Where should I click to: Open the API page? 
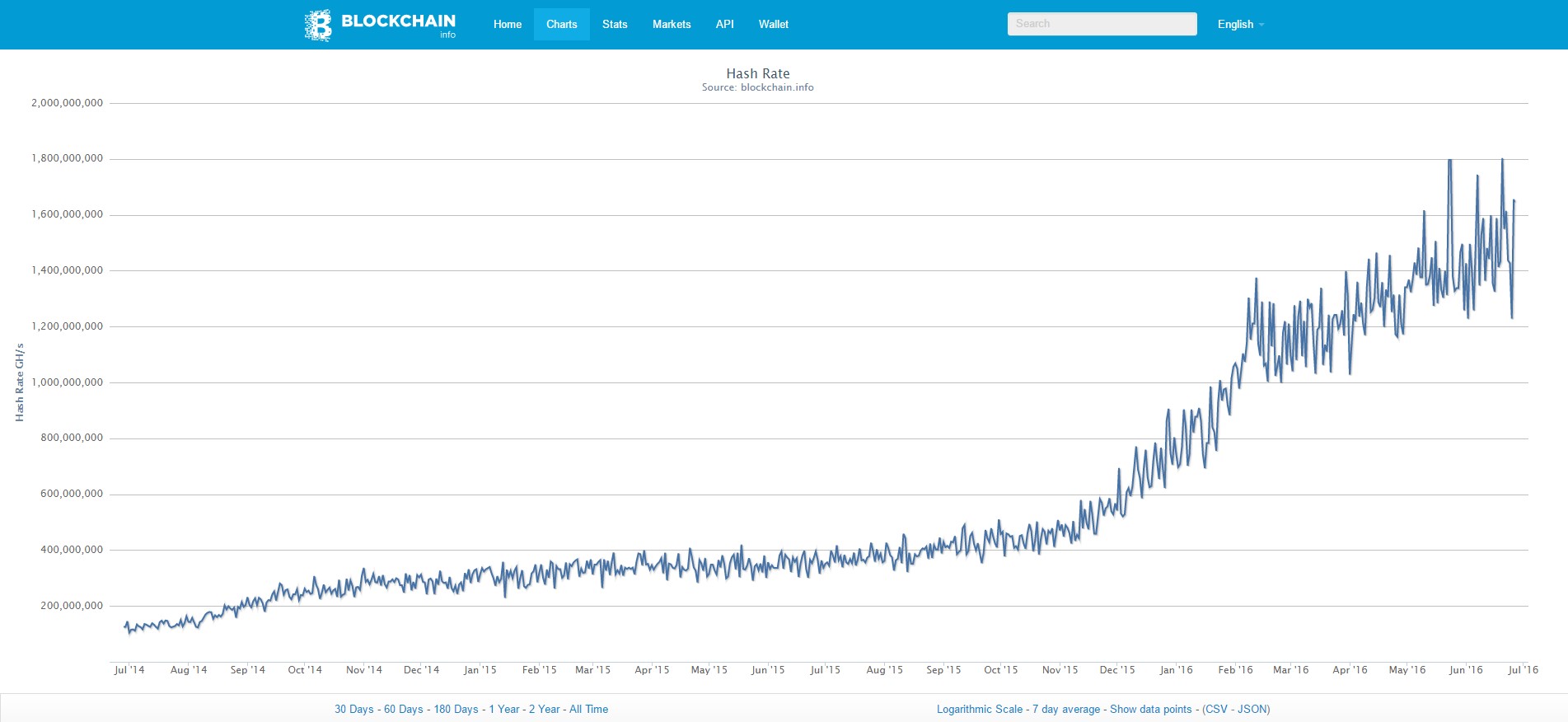point(725,25)
